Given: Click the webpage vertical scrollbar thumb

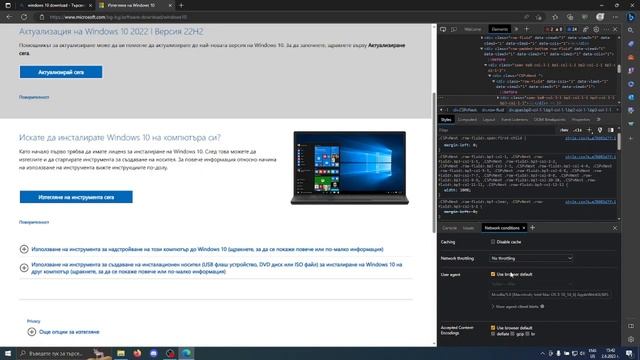Looking at the screenshot, I should pos(434,162).
